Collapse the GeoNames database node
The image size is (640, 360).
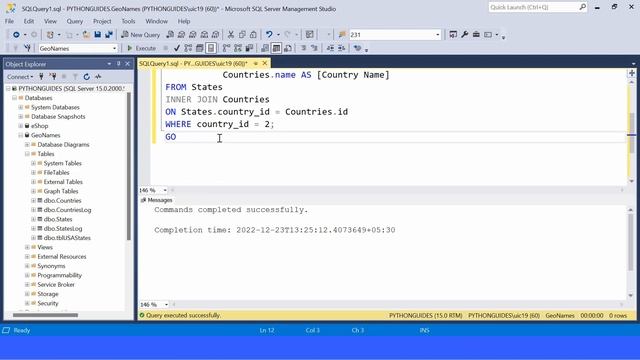click(x=21, y=135)
